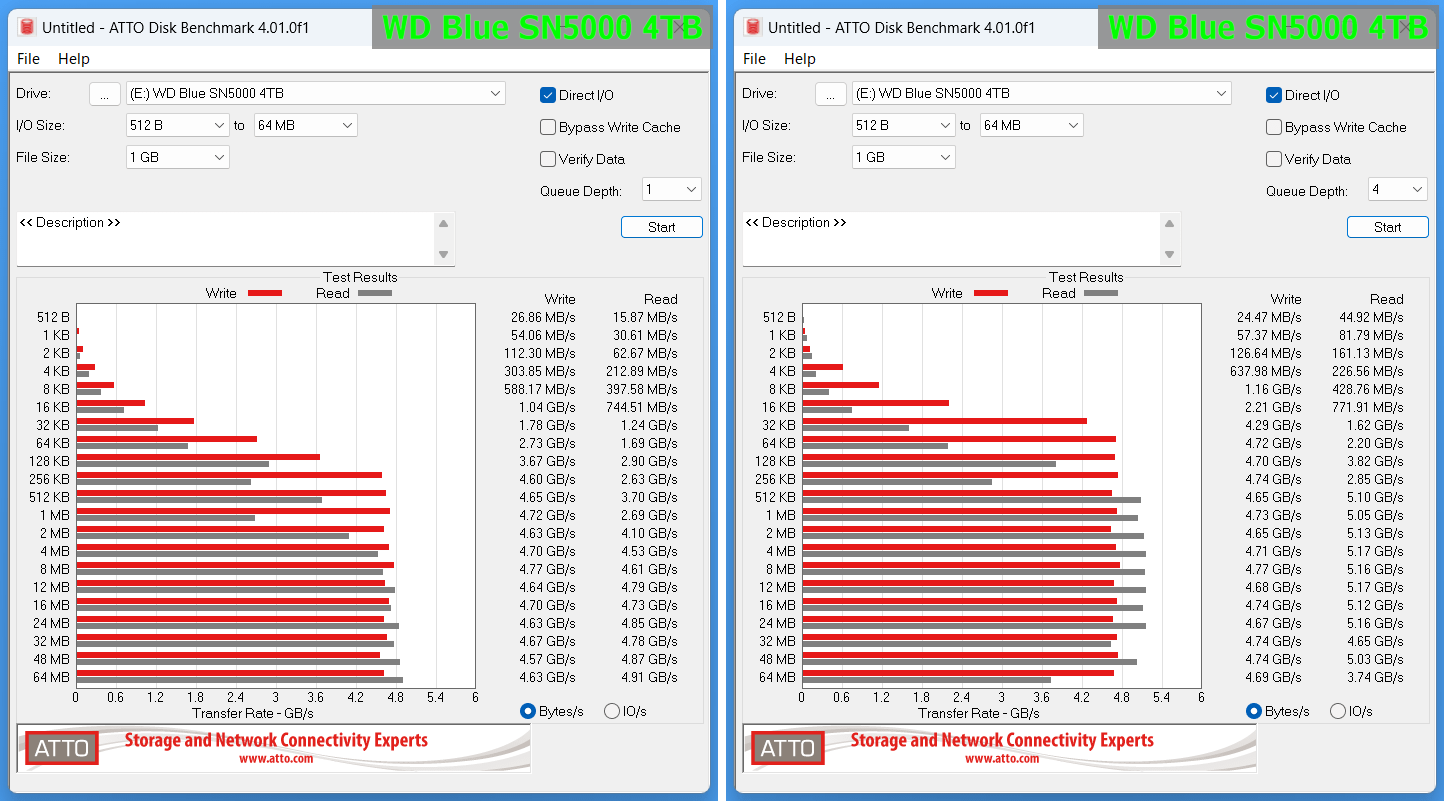The width and height of the screenshot is (1444, 801).
Task: Select the Bytes/s radio button in right window
Action: click(1254, 711)
